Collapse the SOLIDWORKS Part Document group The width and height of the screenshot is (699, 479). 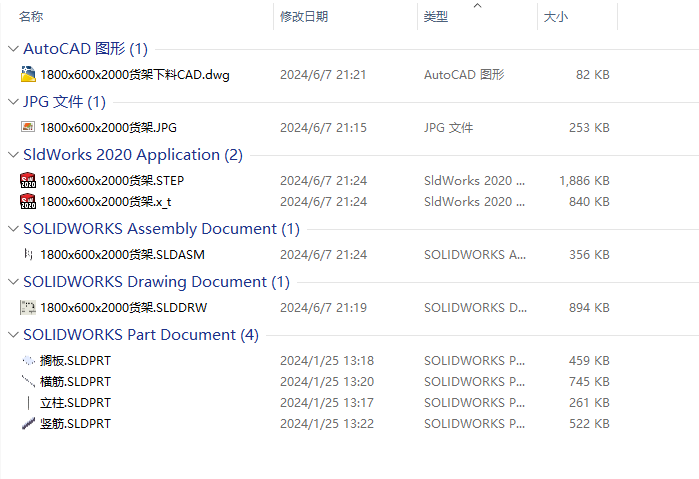(13, 335)
